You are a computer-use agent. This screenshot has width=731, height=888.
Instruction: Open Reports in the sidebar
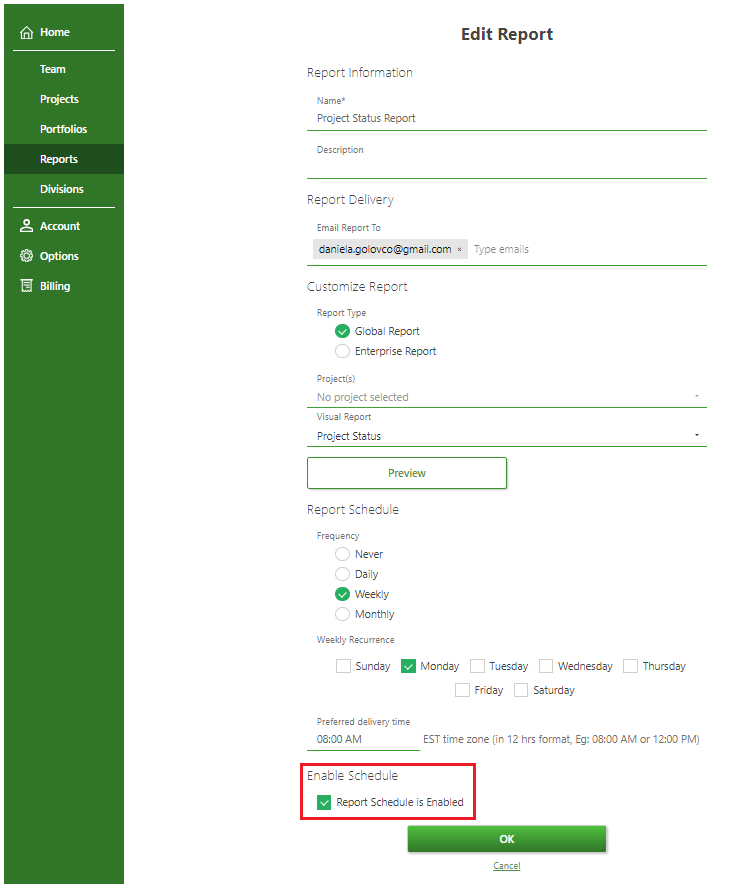(x=59, y=159)
